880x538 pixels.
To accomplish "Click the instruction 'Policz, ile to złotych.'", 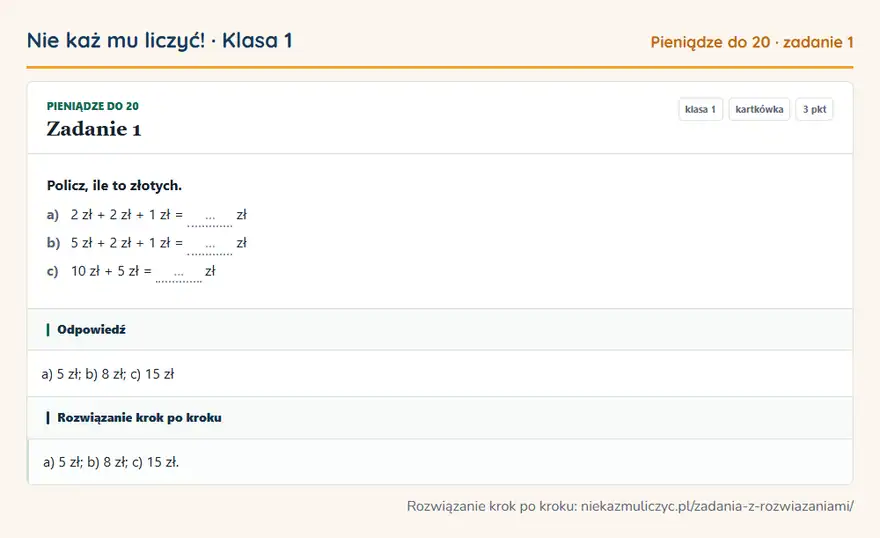I will pos(114,186).
